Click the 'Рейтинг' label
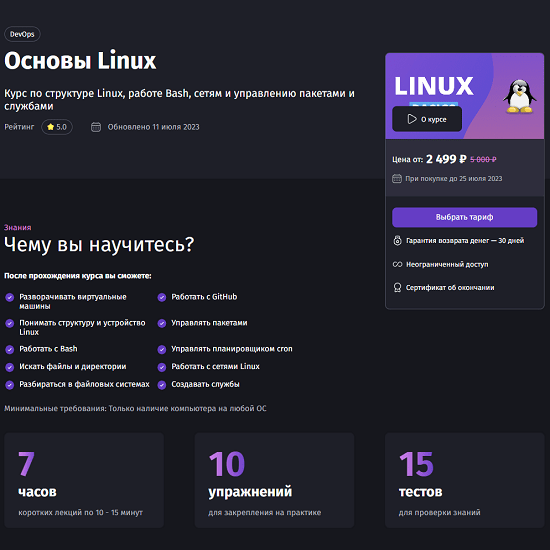 19,127
